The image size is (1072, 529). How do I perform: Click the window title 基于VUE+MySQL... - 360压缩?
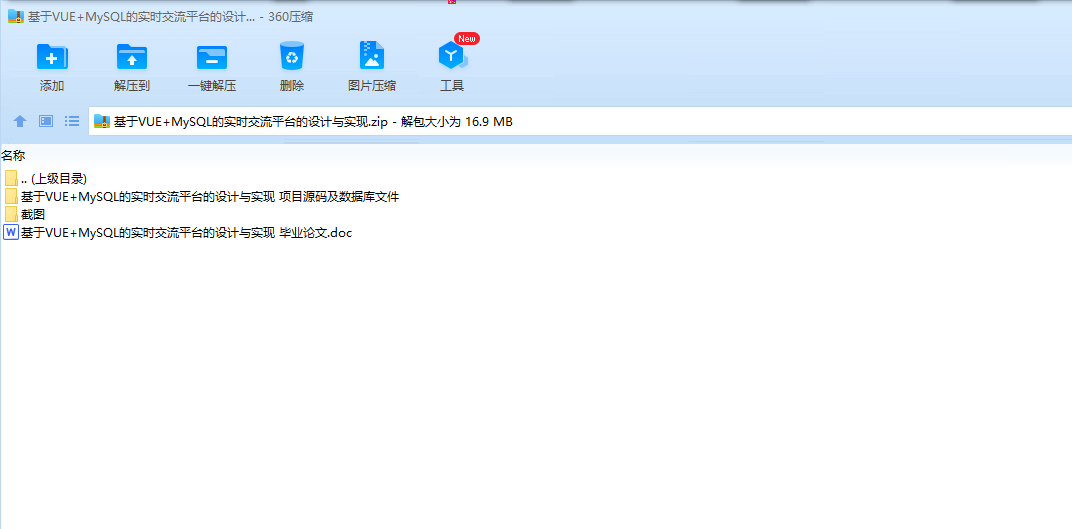[x=170, y=17]
